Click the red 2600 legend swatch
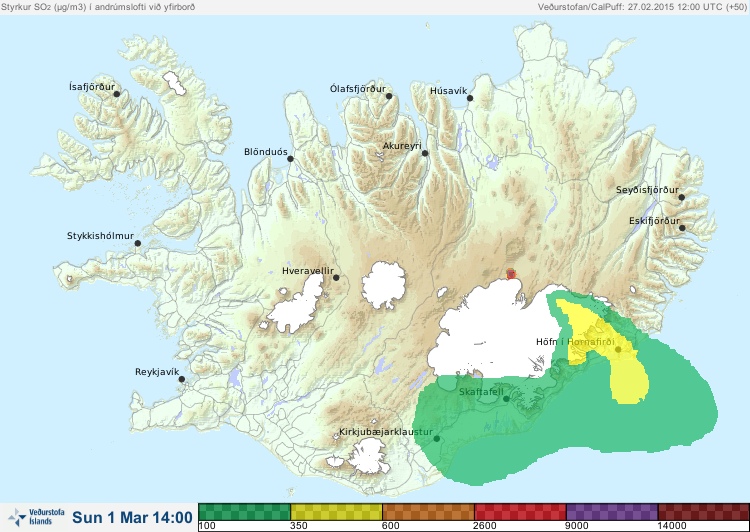The width and height of the screenshot is (750, 532). [520, 511]
